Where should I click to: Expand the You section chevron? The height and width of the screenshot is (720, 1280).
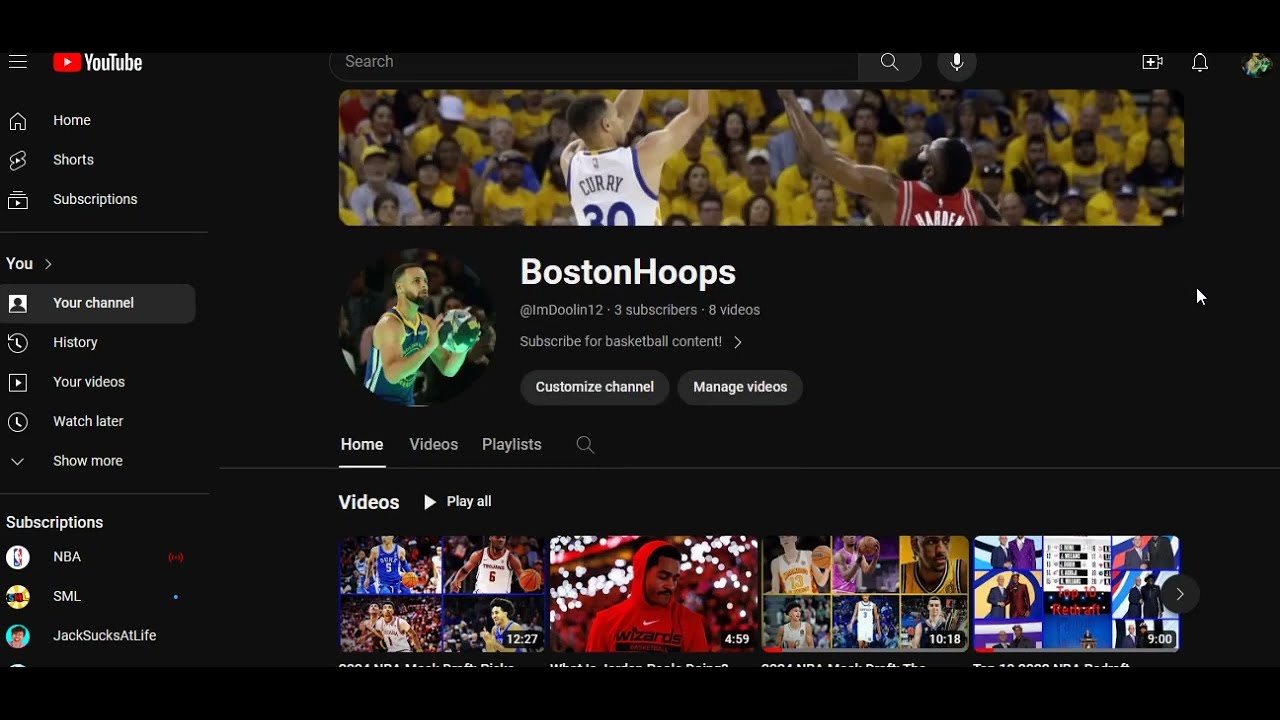(x=48, y=264)
